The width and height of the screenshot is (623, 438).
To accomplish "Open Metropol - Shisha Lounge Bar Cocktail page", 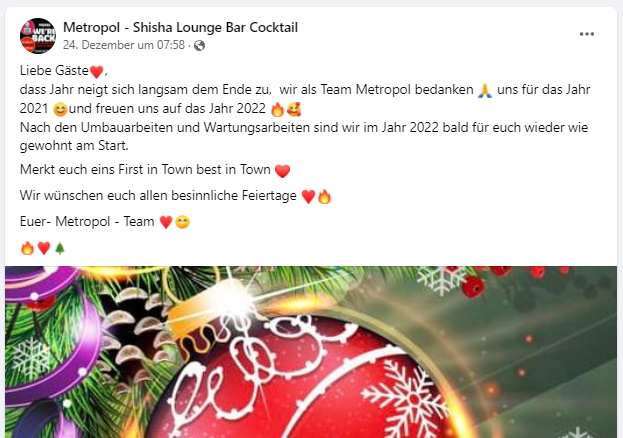I will tap(180, 27).
